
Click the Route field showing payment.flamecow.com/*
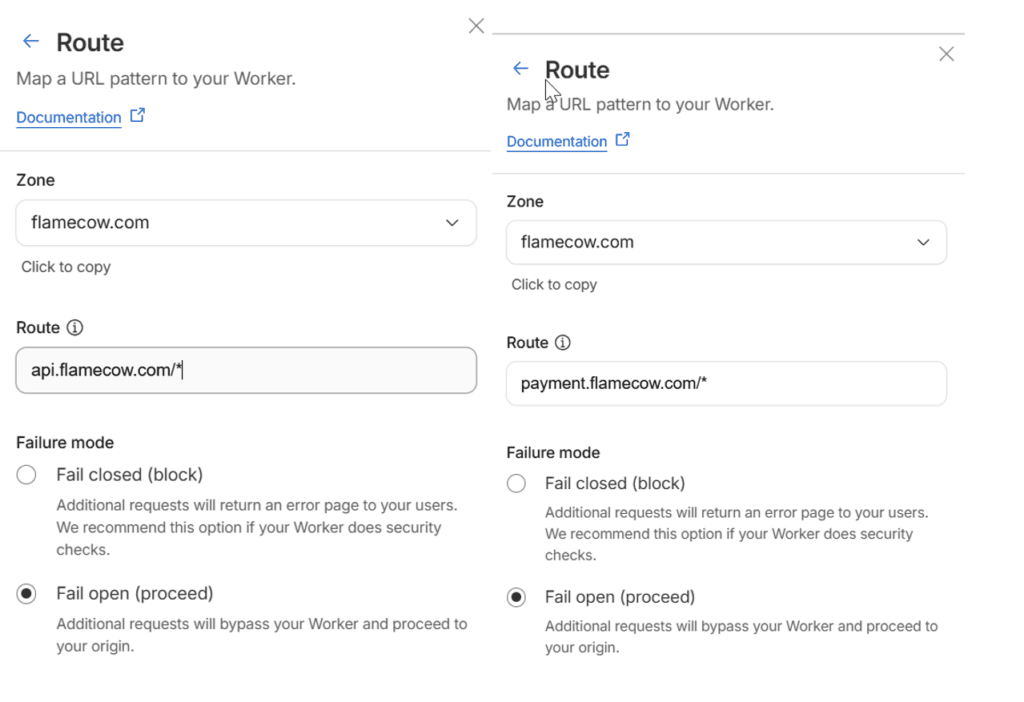[726, 384]
